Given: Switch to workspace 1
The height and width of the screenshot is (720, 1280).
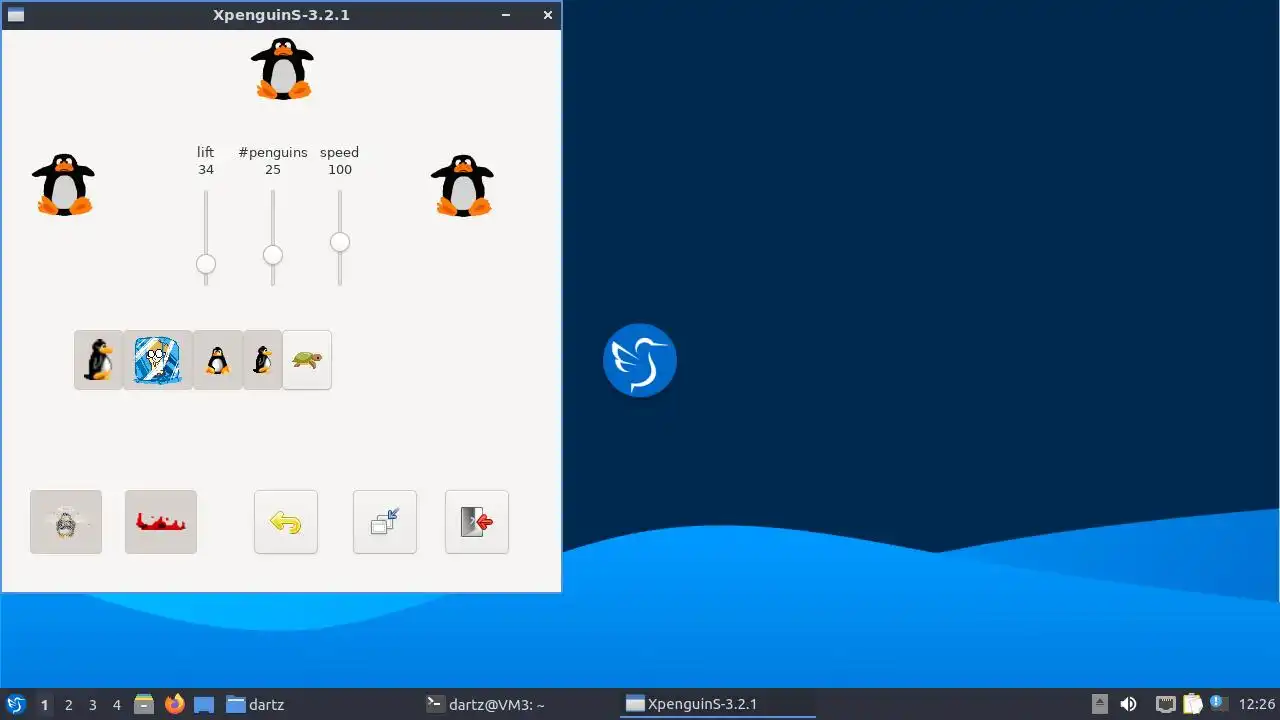Looking at the screenshot, I should tap(44, 705).
